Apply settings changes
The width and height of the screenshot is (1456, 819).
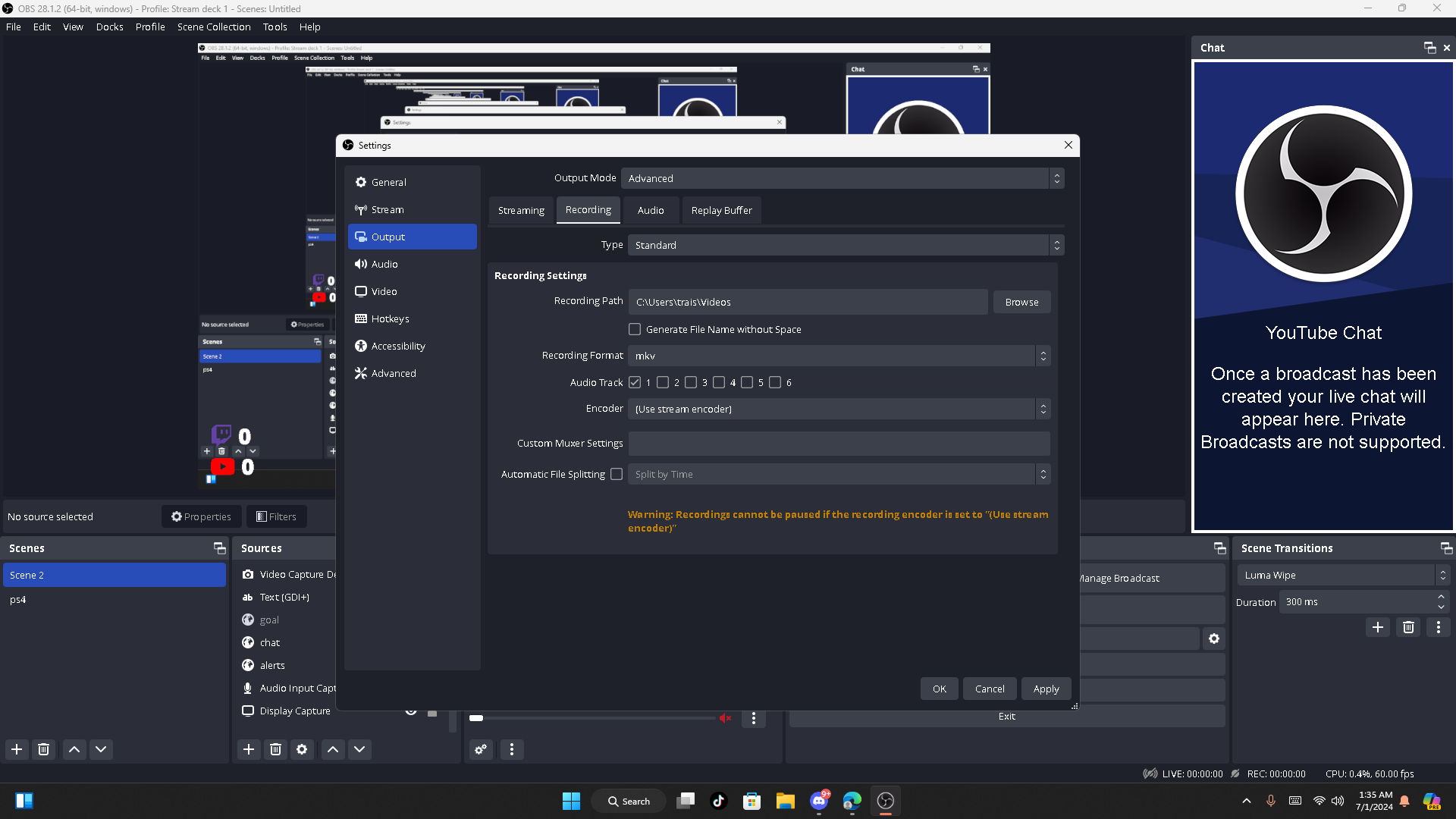(x=1046, y=689)
